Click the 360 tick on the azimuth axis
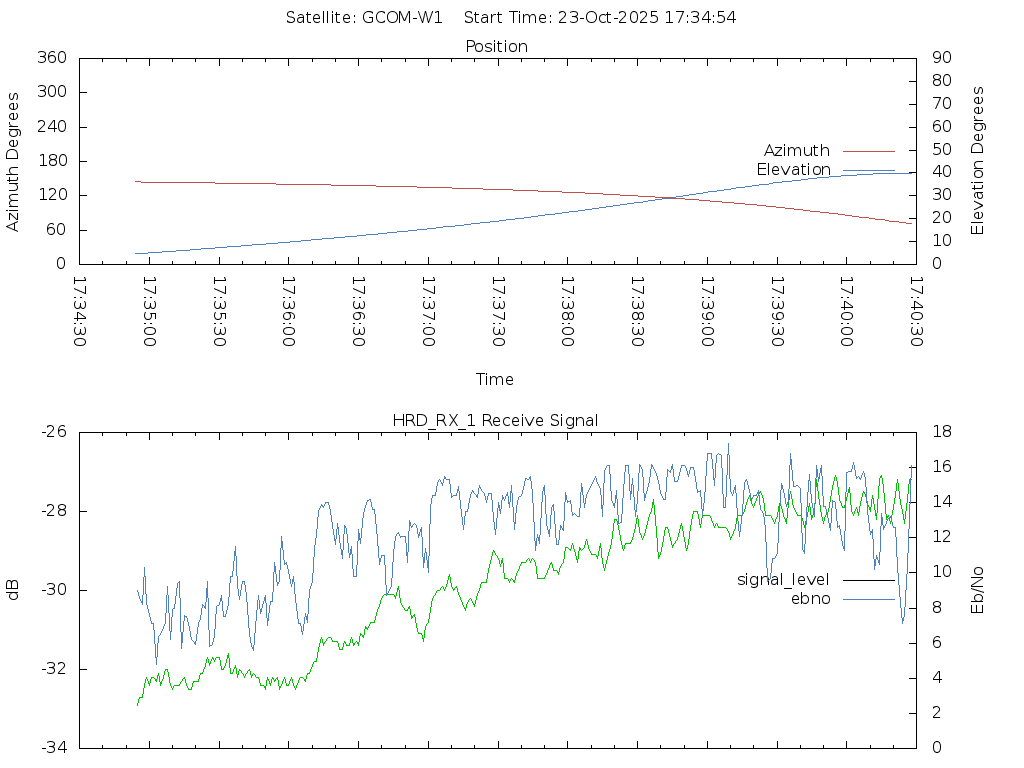This screenshot has height=768, width=1024. point(52,58)
